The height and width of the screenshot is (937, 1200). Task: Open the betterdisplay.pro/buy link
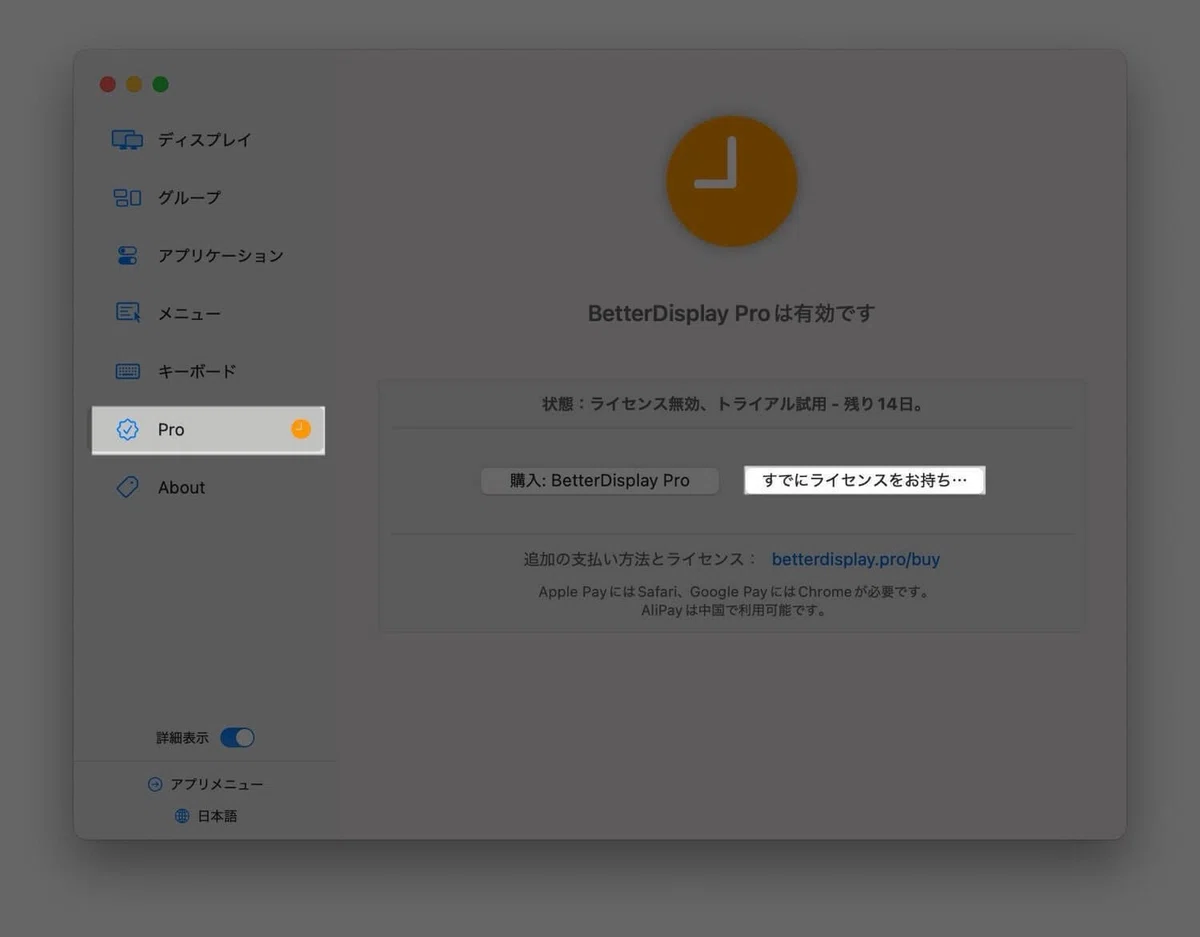856,560
